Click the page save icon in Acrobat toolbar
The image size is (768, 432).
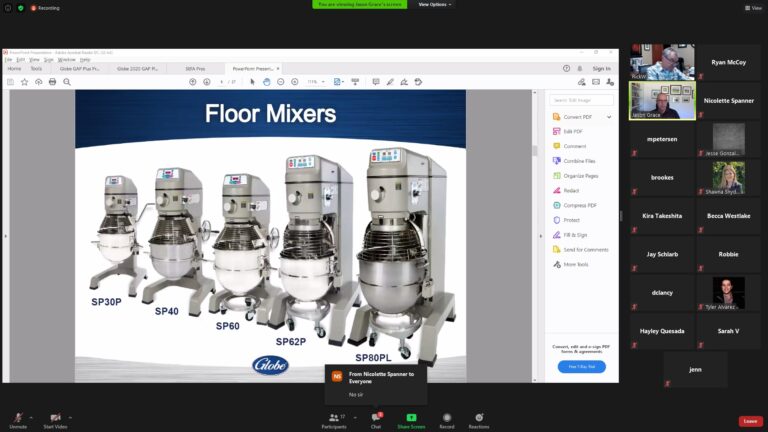coord(10,82)
